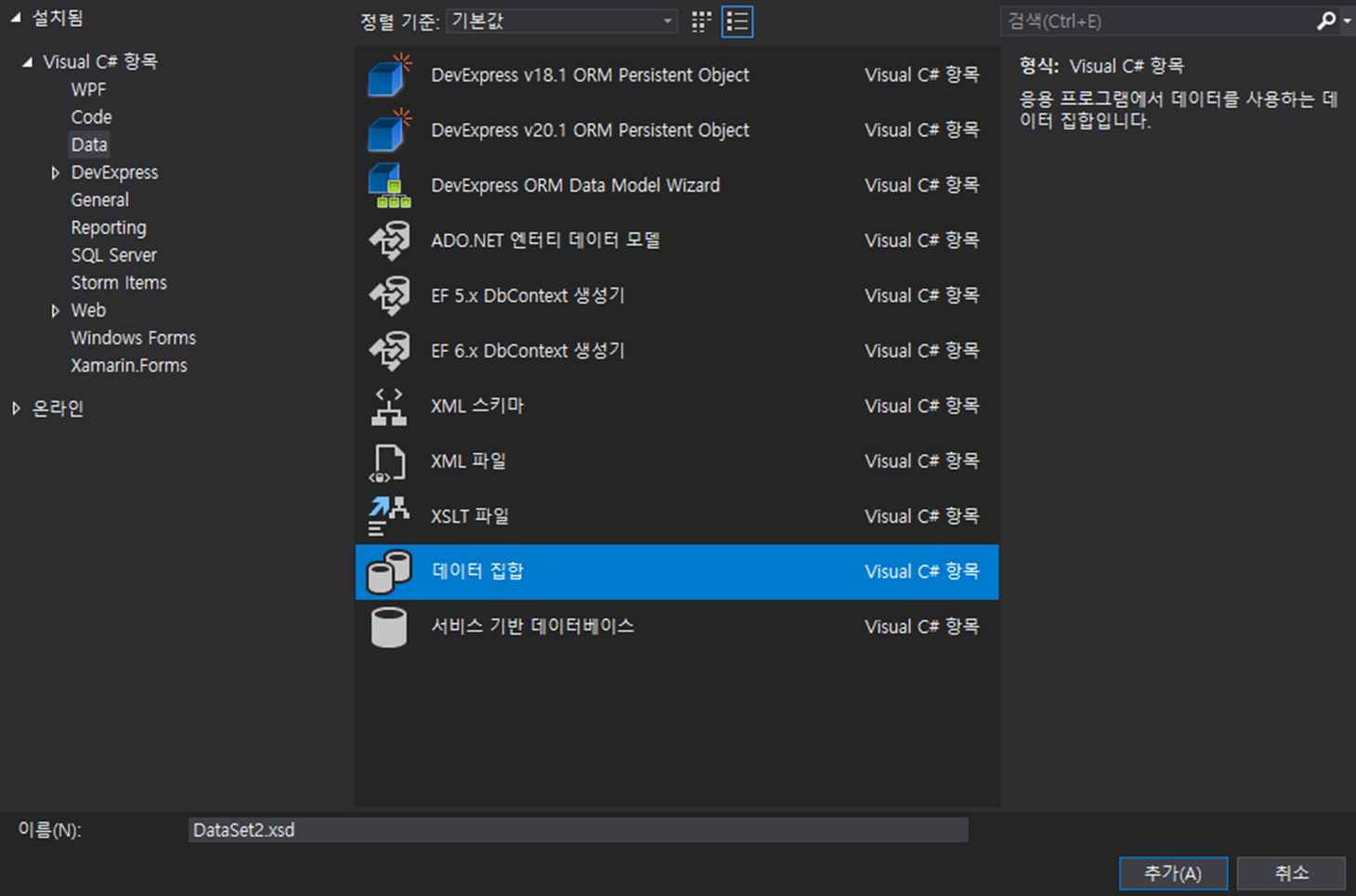Click Visual C# 항목 type in XML 스키마 row
The image size is (1356, 896).
pos(921,406)
